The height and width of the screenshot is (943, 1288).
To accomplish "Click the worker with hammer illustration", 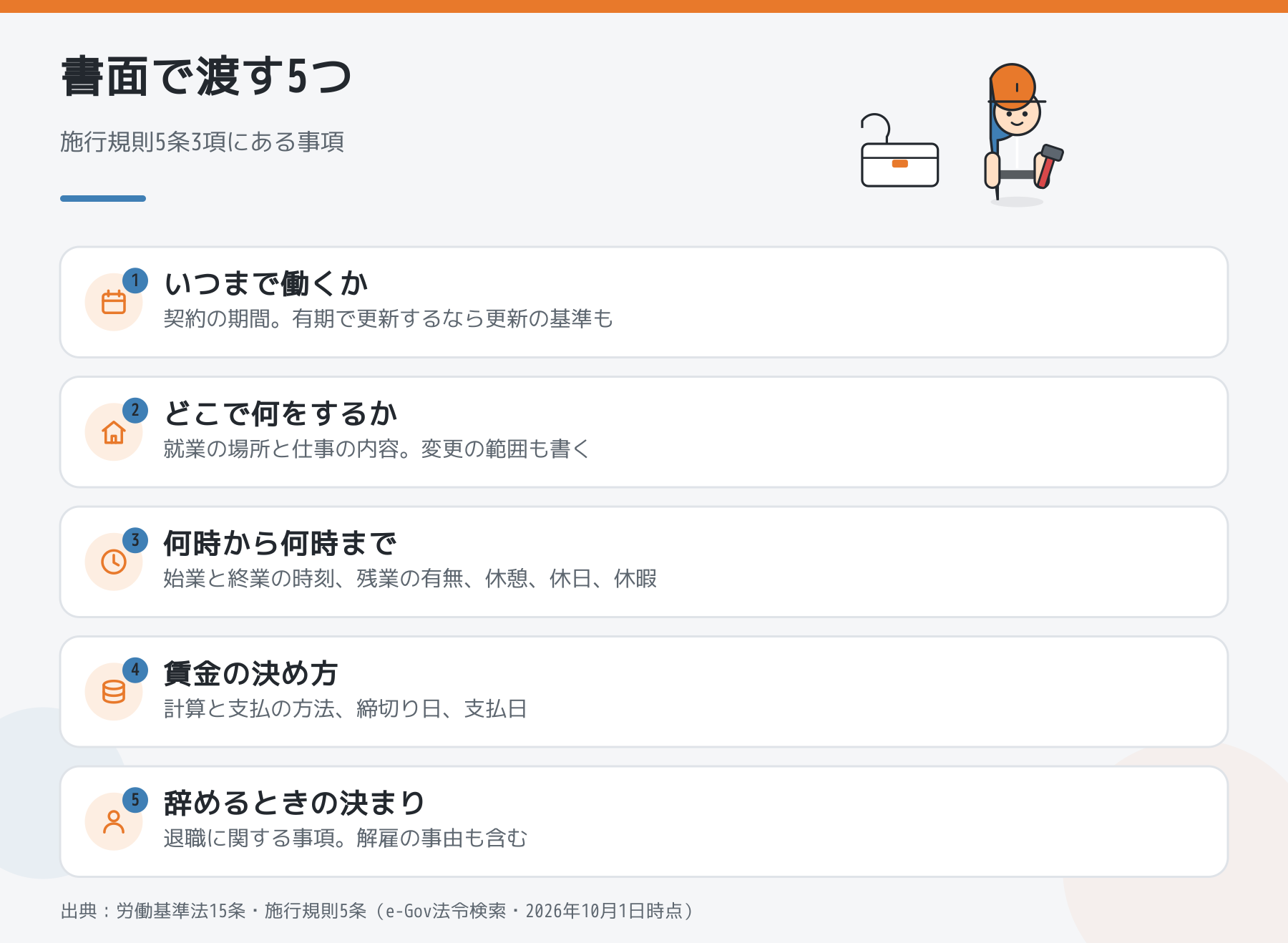I will (1023, 134).
